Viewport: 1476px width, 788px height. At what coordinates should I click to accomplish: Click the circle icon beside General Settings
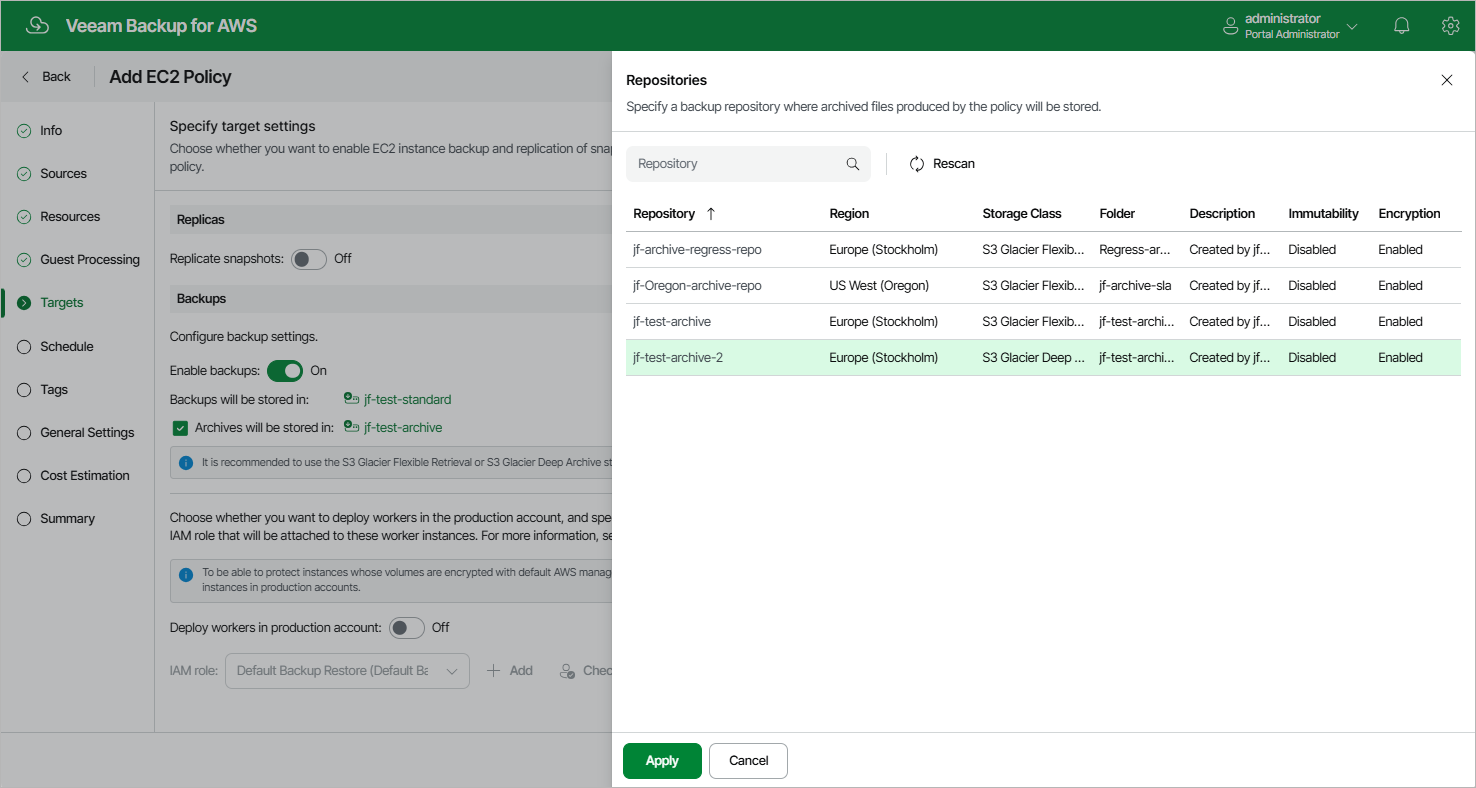coord(24,433)
